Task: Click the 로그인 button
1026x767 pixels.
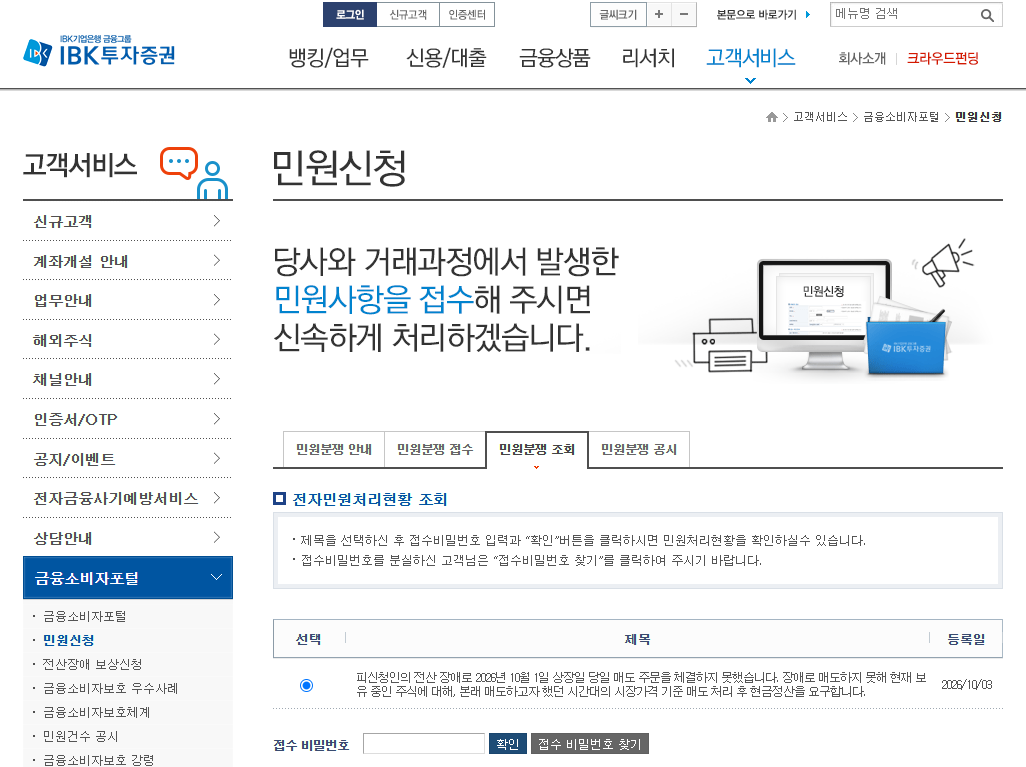Action: pos(350,14)
